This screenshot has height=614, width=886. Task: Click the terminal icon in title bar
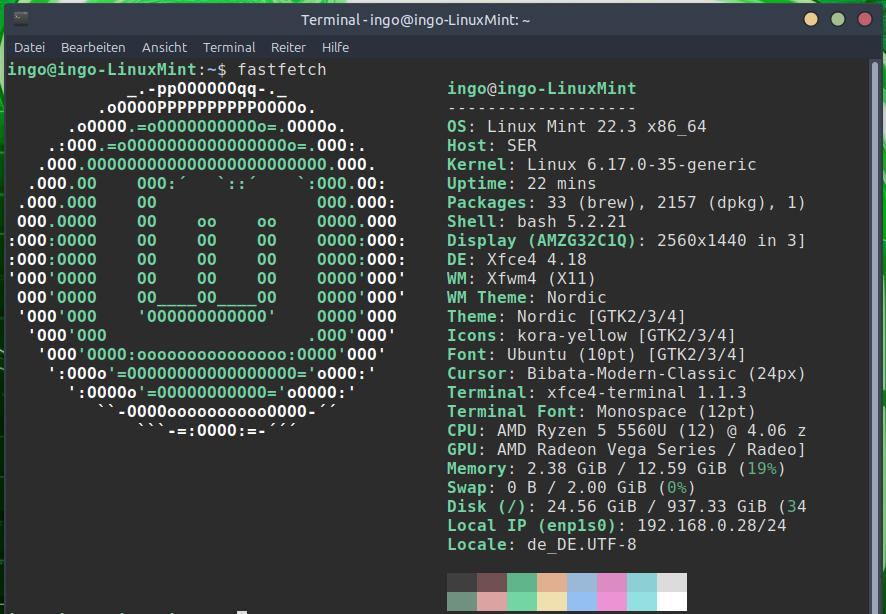[21, 19]
